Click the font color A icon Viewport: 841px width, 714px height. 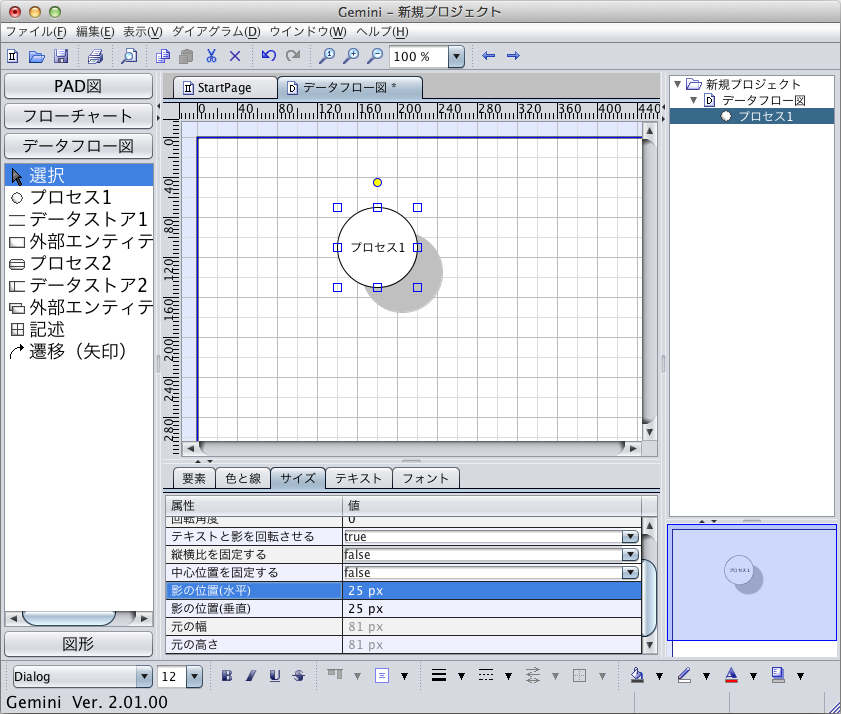[731, 675]
